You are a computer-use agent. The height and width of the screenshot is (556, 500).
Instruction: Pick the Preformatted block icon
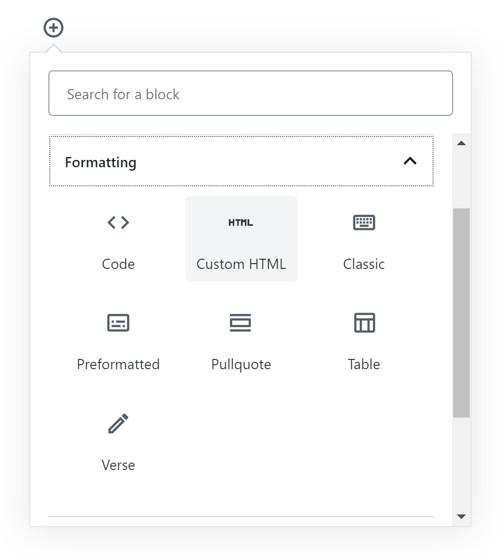[118, 323]
